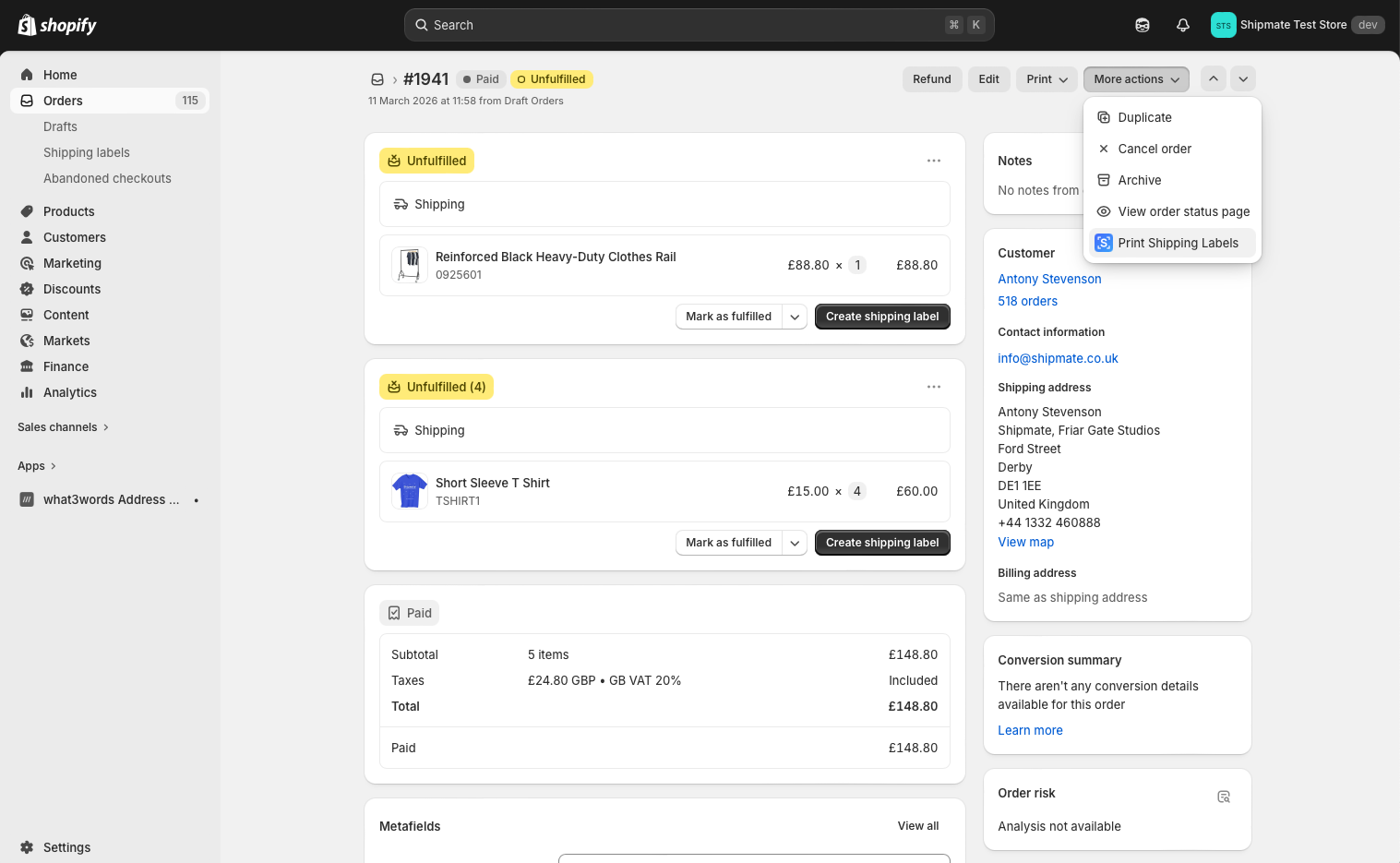The image size is (1400, 863).
Task: Open the Mark as fulfilled dropdown chevron
Action: tap(795, 316)
